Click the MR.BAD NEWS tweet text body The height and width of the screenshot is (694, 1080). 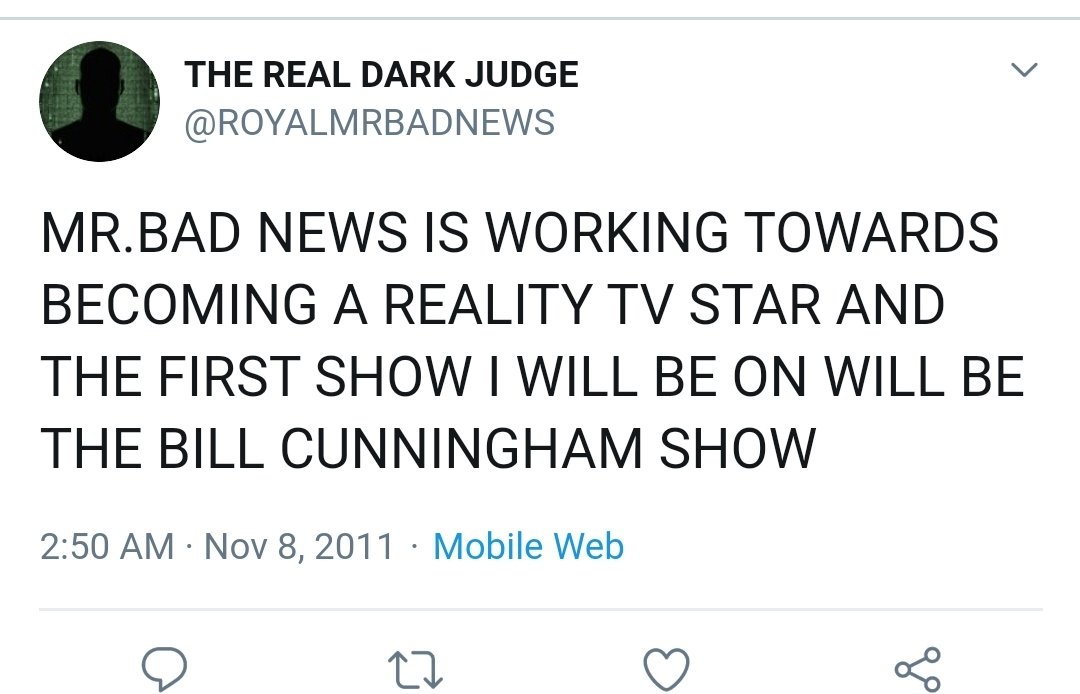[x=532, y=339]
